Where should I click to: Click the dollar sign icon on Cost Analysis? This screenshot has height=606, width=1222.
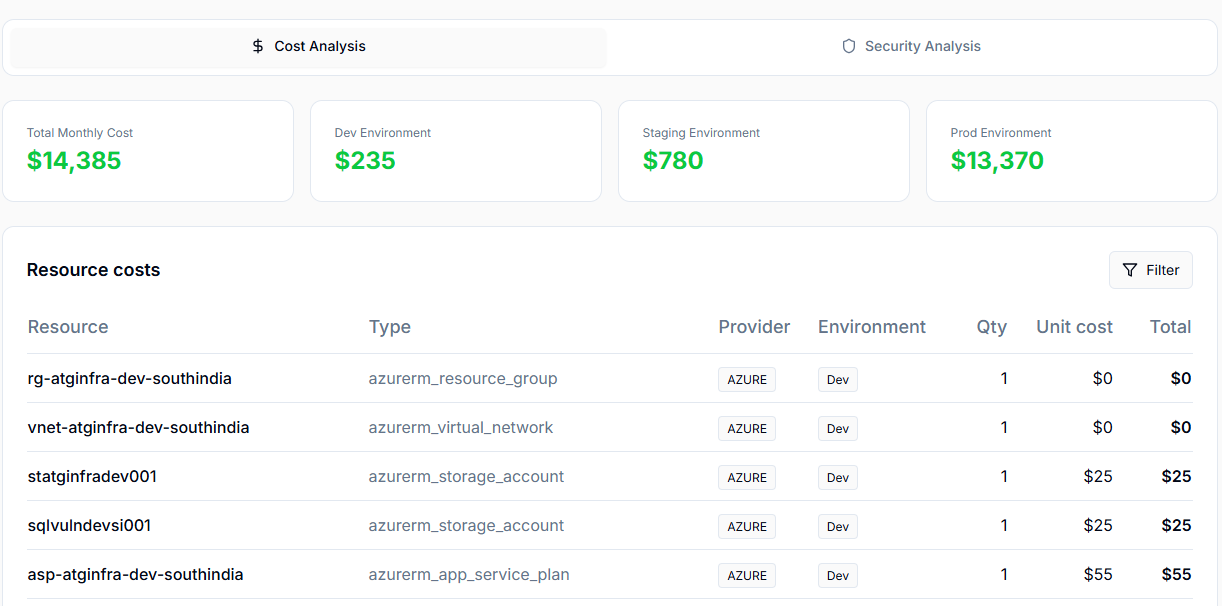click(257, 45)
